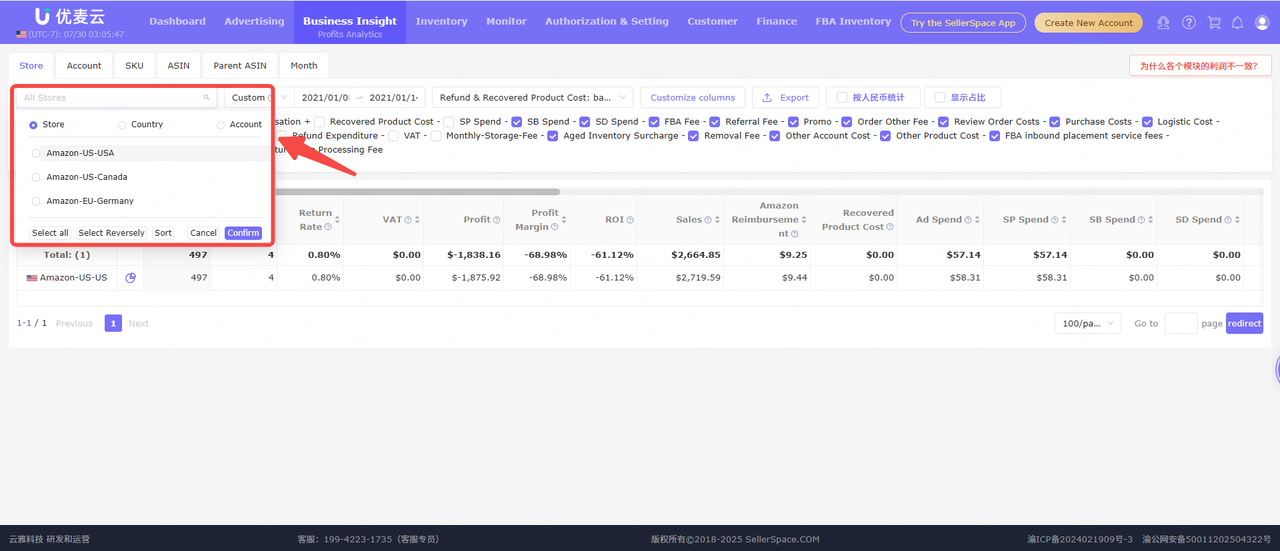The image size is (1280, 551).
Task: Uncheck the Referral Fee checkbox
Action: coord(715,122)
